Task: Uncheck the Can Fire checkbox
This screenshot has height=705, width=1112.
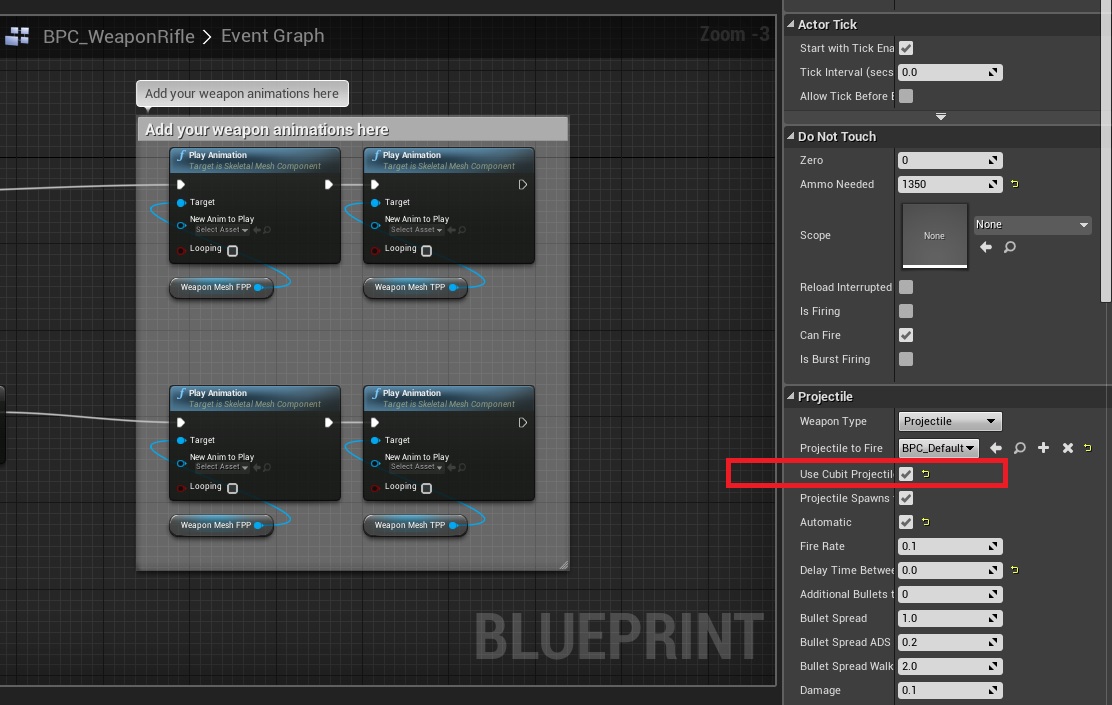Action: (x=906, y=335)
